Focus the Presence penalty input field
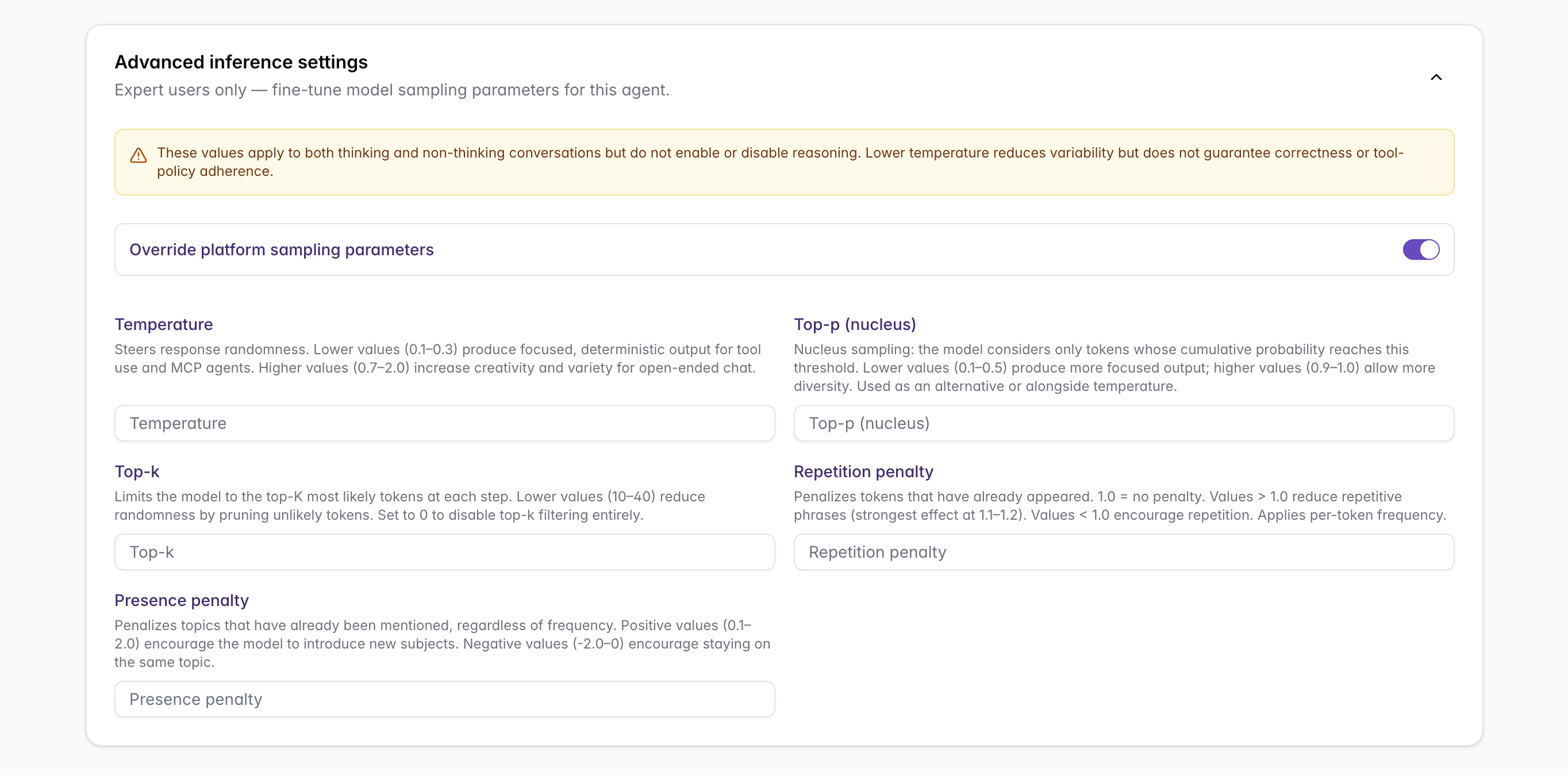Viewport: 1568px width, 775px height. (444, 699)
